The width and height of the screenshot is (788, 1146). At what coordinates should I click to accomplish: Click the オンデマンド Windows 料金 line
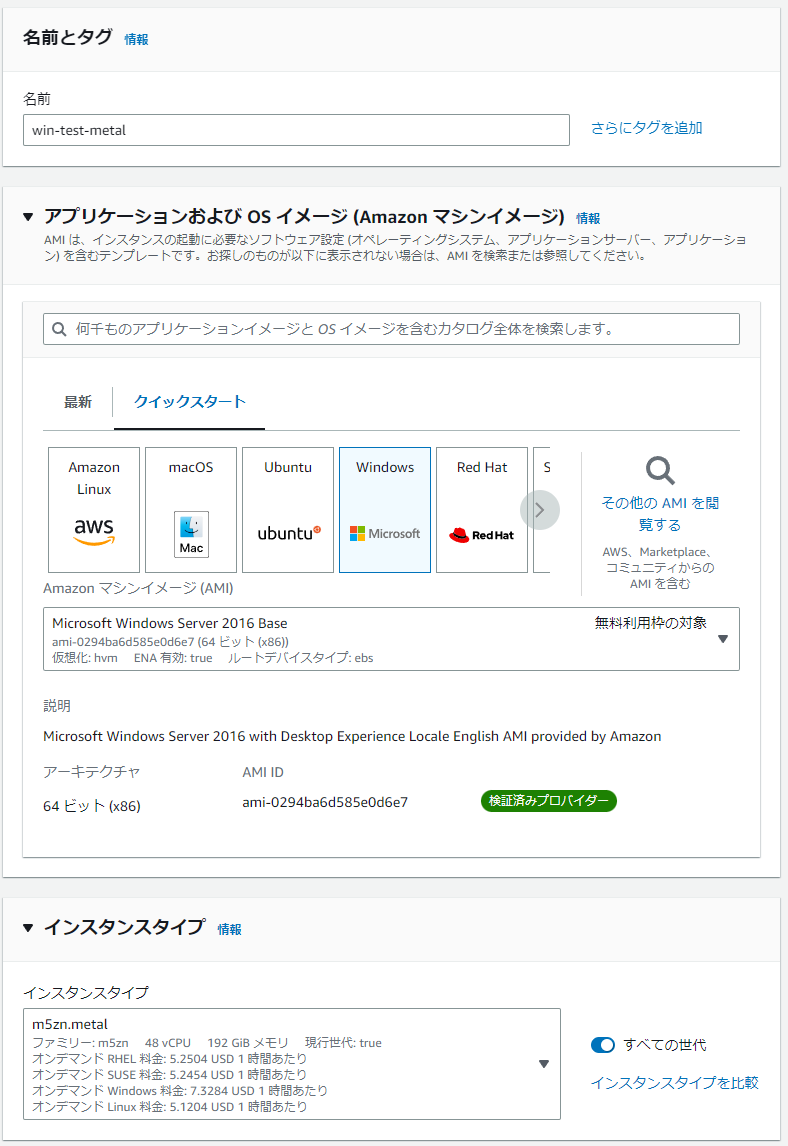[x=180, y=1090]
